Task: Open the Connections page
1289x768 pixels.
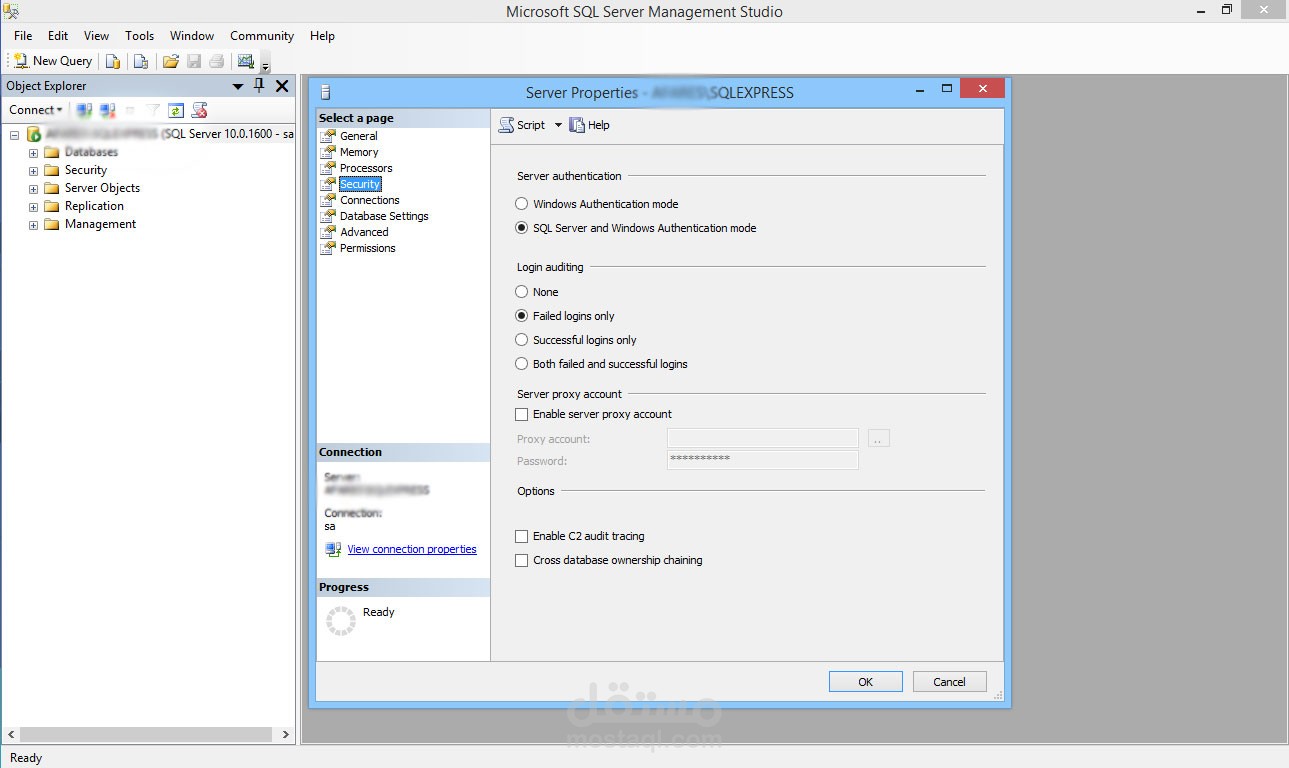Action: point(369,200)
